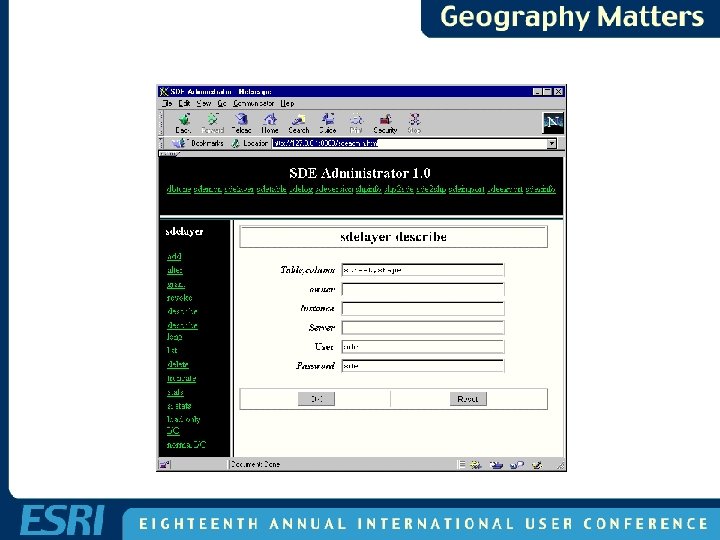Screen dimensions: 720x540
Task: Select the normal I/O sidebar link
Action: click(186, 444)
